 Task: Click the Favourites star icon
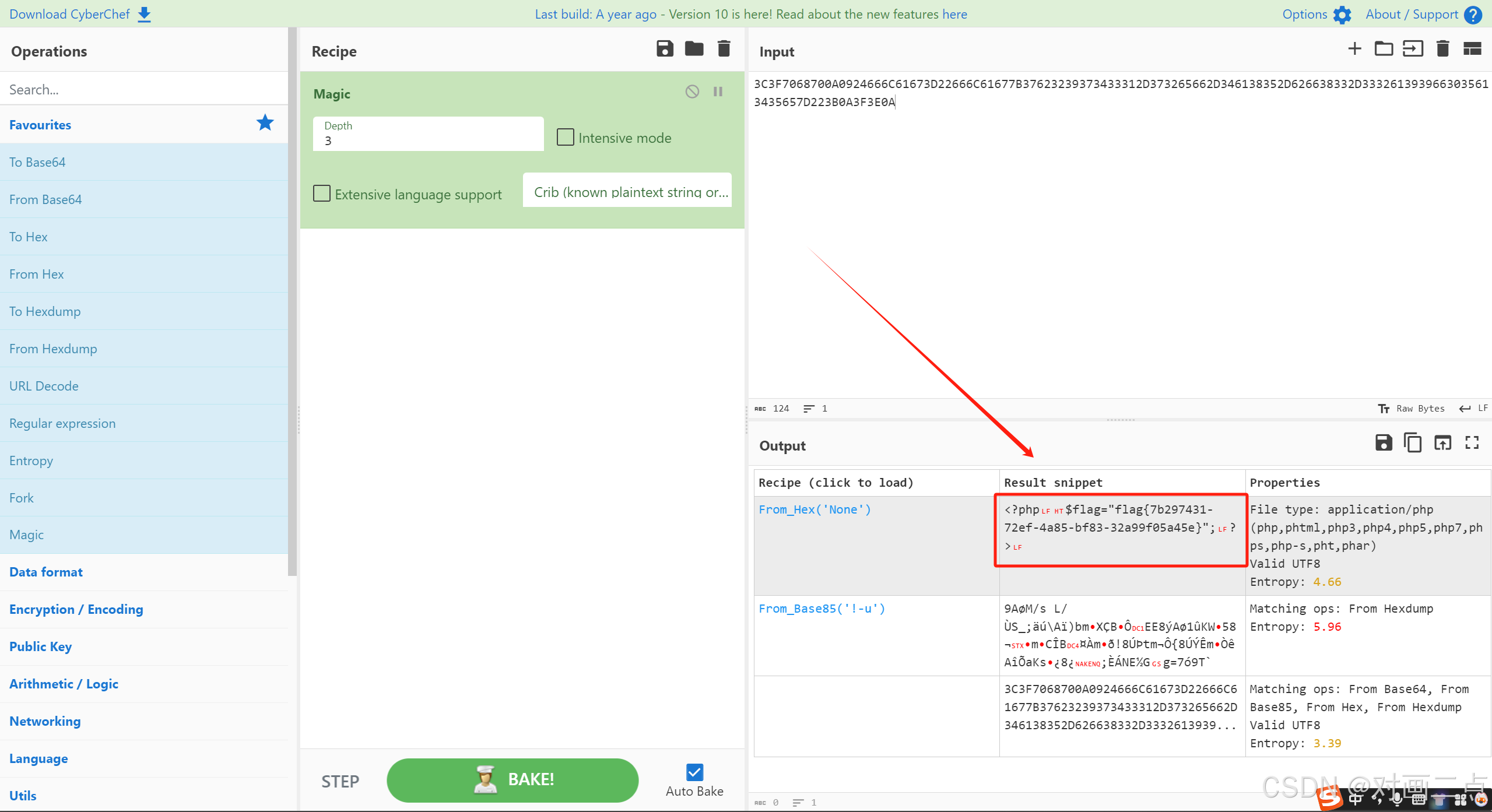265,123
